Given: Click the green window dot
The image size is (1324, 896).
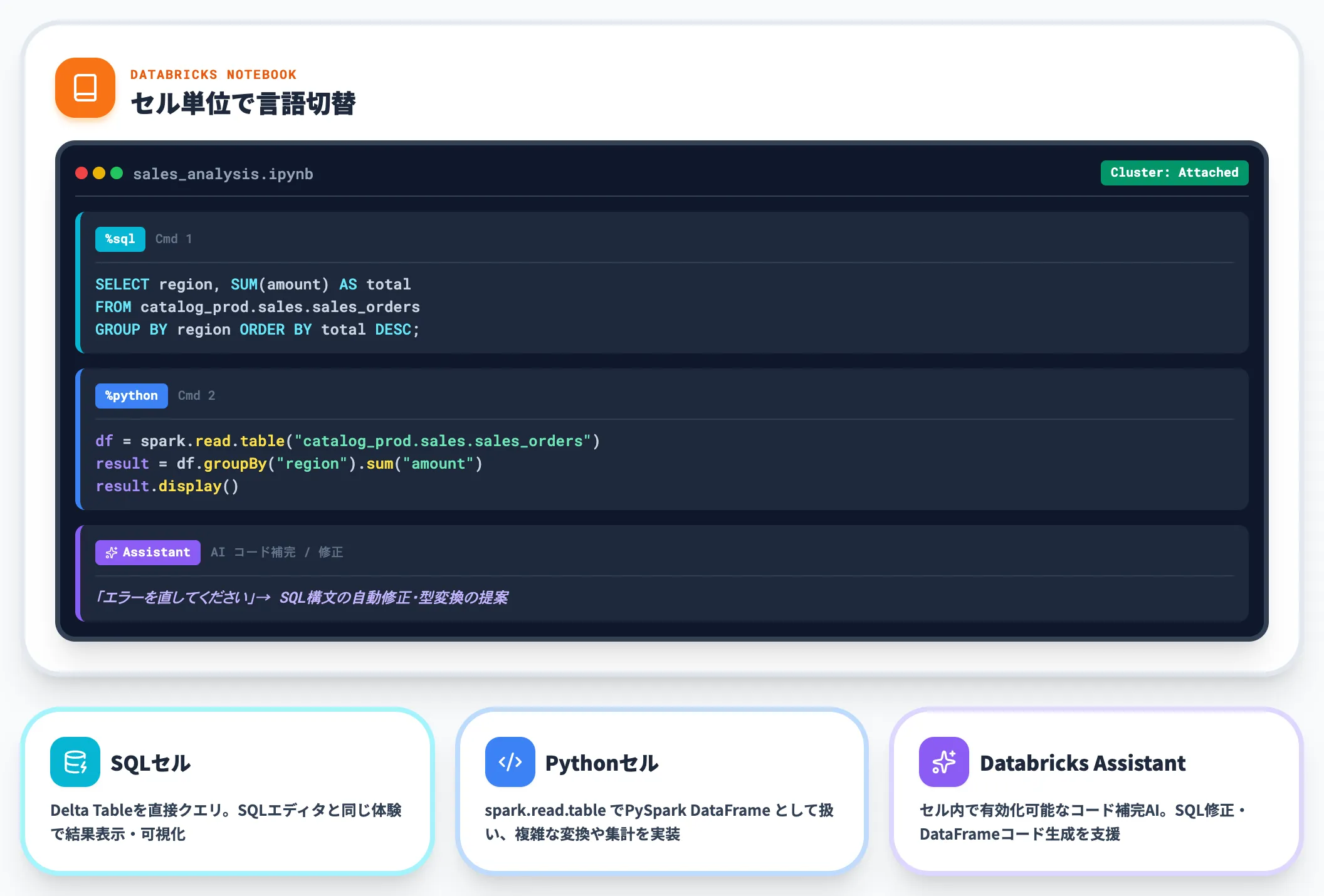Looking at the screenshot, I should 117,173.
